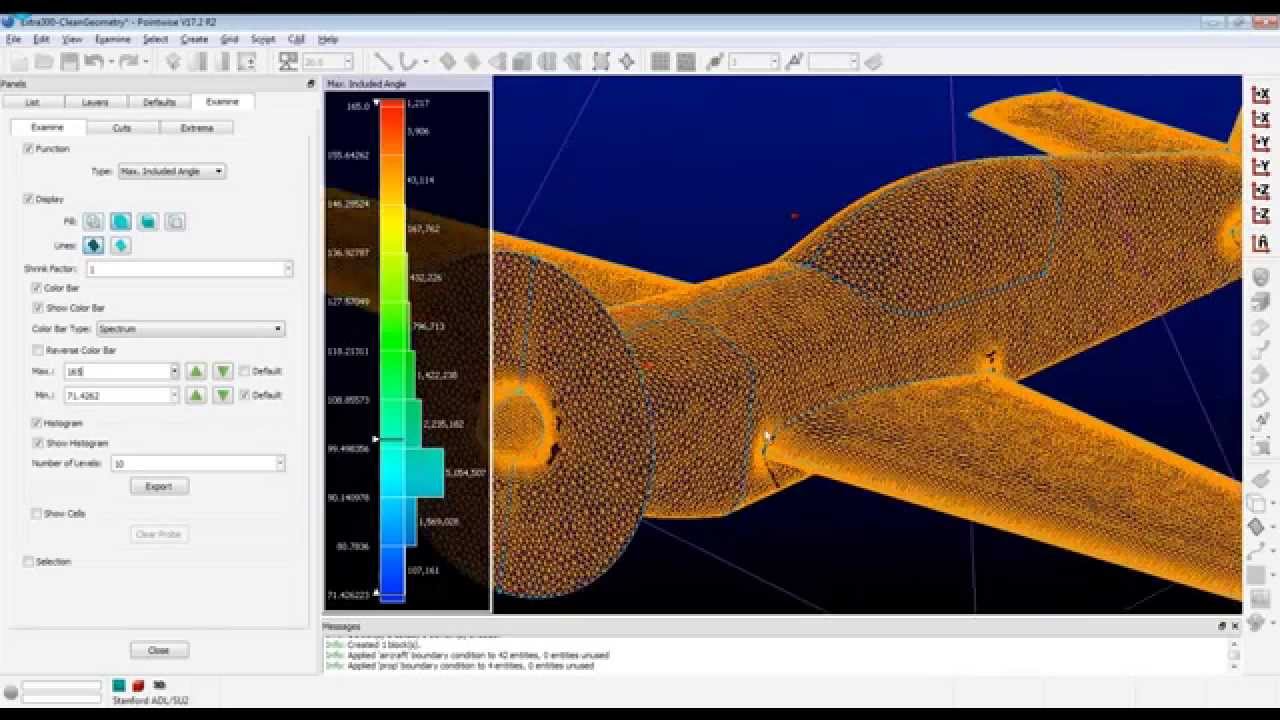Open the redo history dropdown arrow
This screenshot has width=1280, height=720.
[x=145, y=62]
